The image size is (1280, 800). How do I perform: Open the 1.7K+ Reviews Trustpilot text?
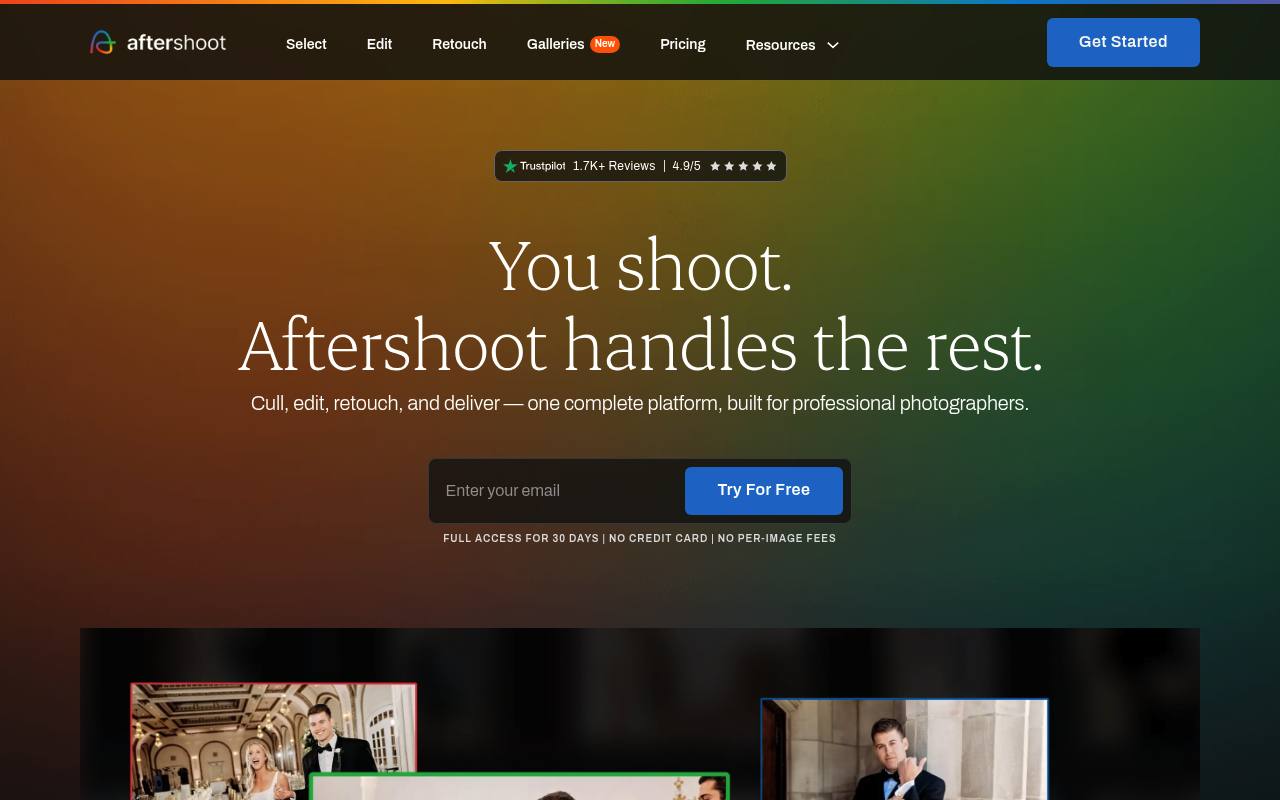point(614,166)
